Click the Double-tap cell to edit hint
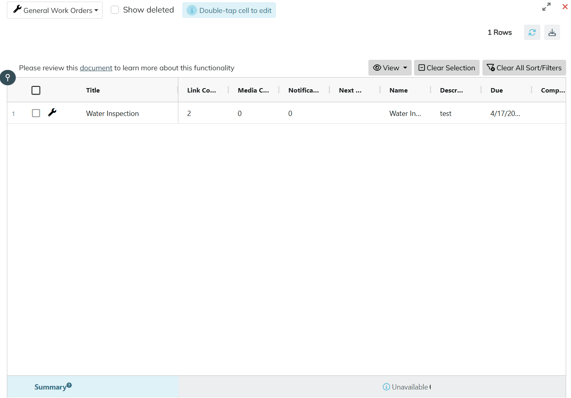The height and width of the screenshot is (398, 571). click(229, 10)
